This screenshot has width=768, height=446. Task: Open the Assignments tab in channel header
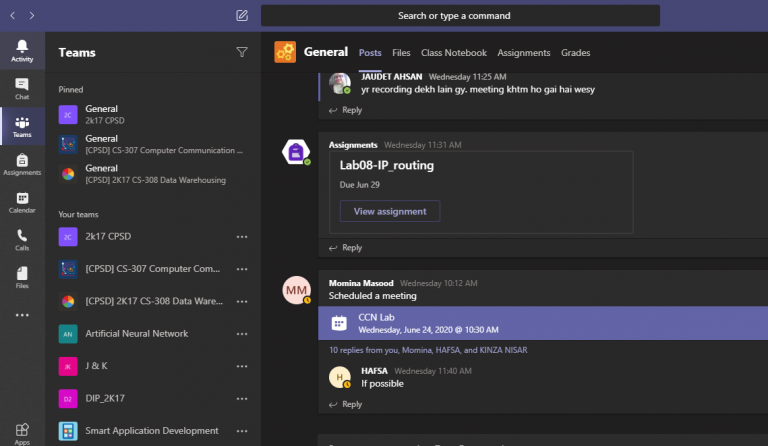point(524,52)
